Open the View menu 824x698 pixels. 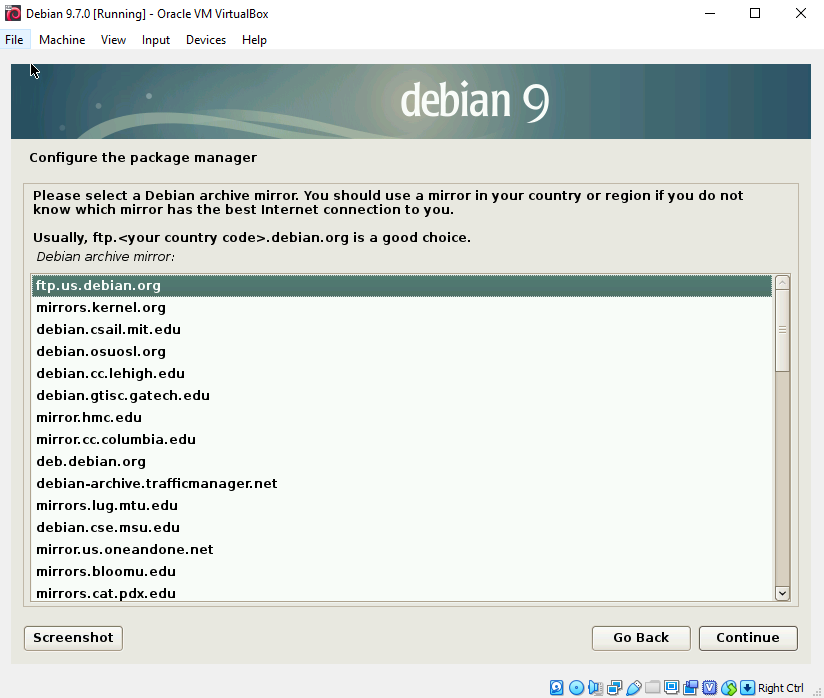[x=114, y=40]
